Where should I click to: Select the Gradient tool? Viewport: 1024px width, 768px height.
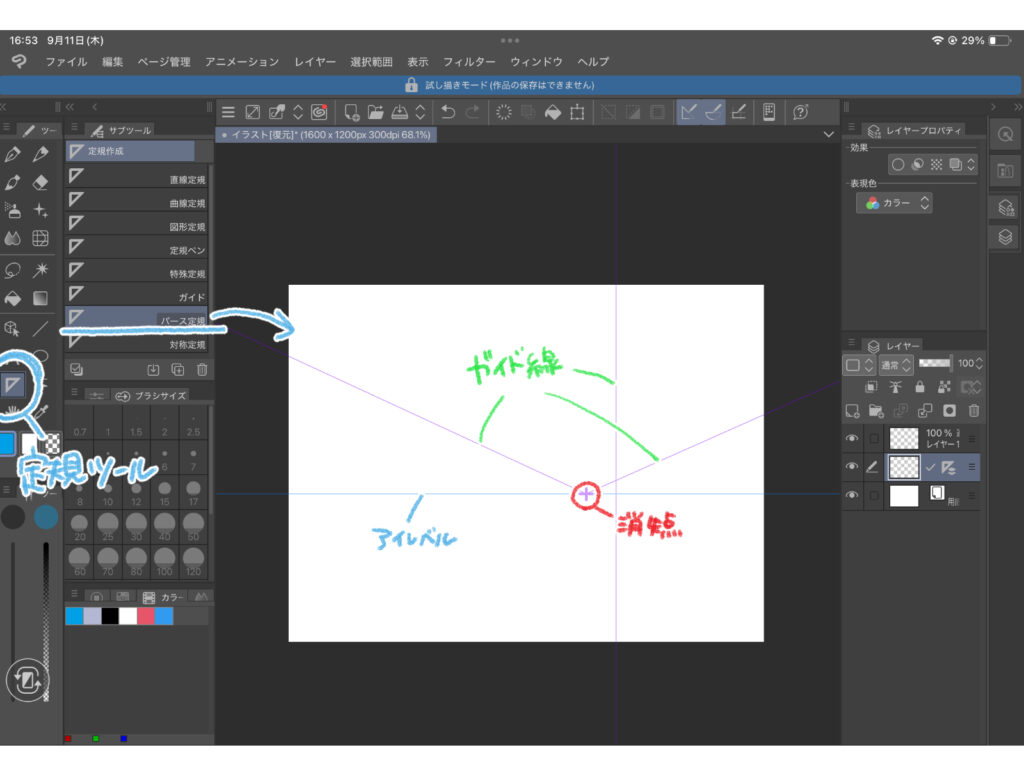click(41, 298)
